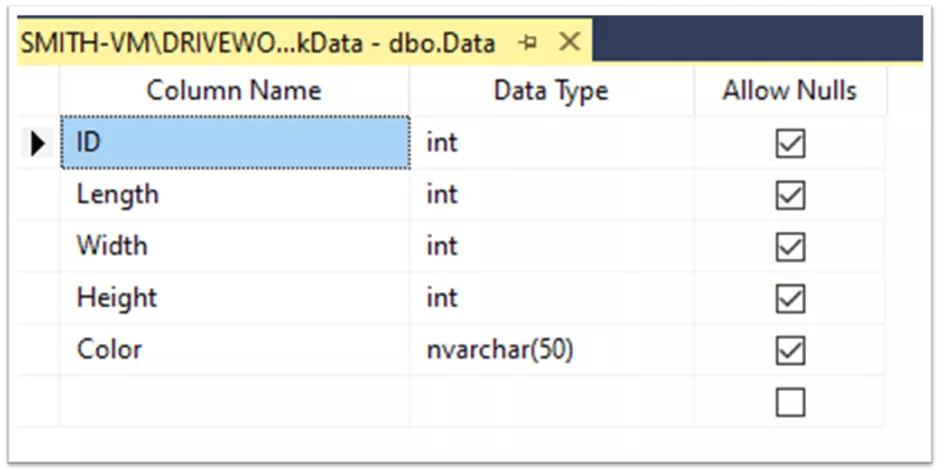940x473 pixels.
Task: Click the Allow Nulls column header
Action: click(x=790, y=91)
